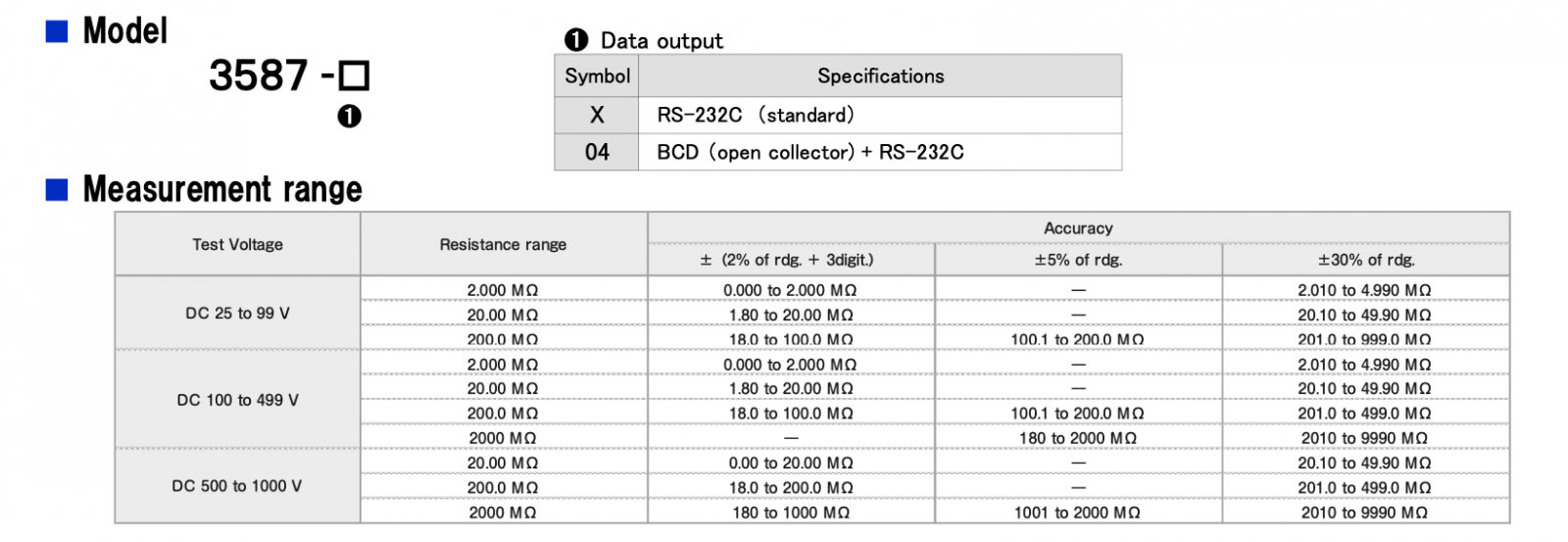The height and width of the screenshot is (542, 1568).
Task: Select the X symbol cell
Action: (x=597, y=115)
